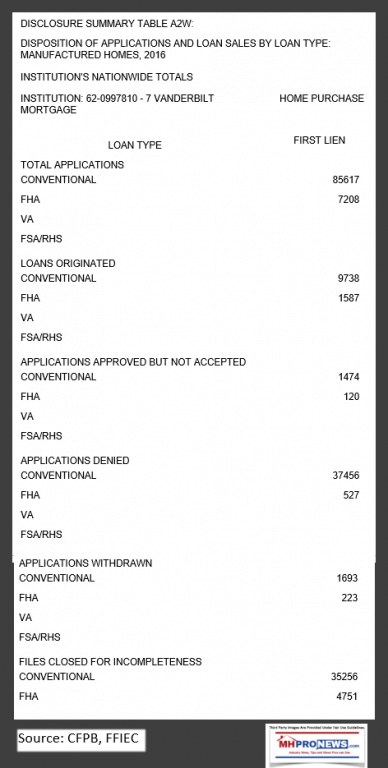This screenshot has width=388, height=768.
Task: Click the FHA total applications value 7208
Action: [x=349, y=199]
